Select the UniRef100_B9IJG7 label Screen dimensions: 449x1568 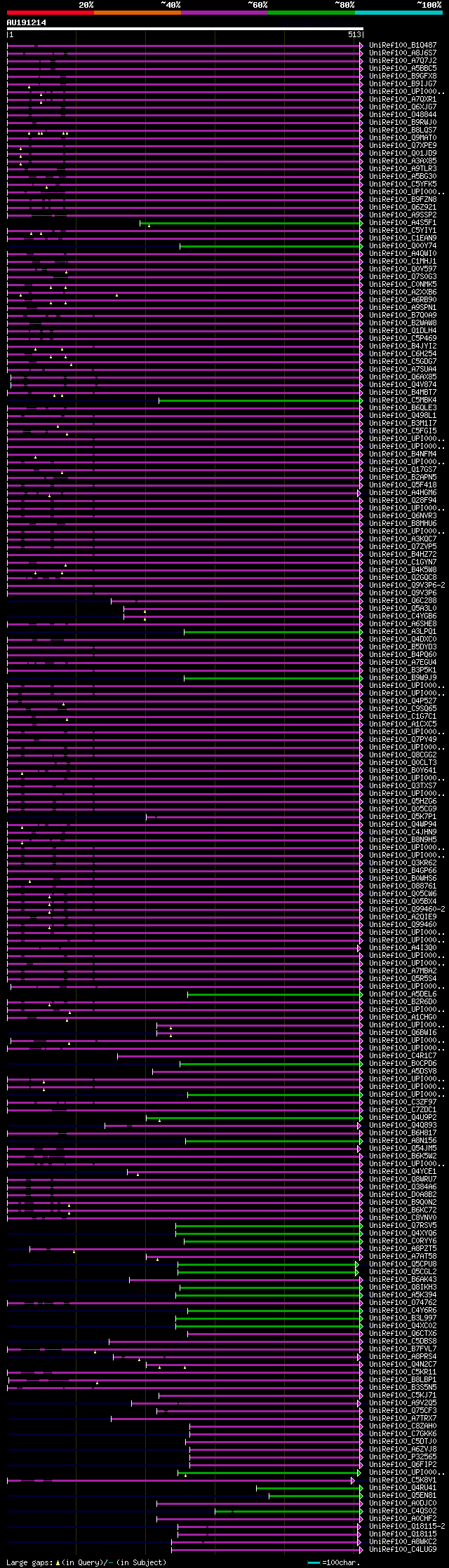pos(403,83)
